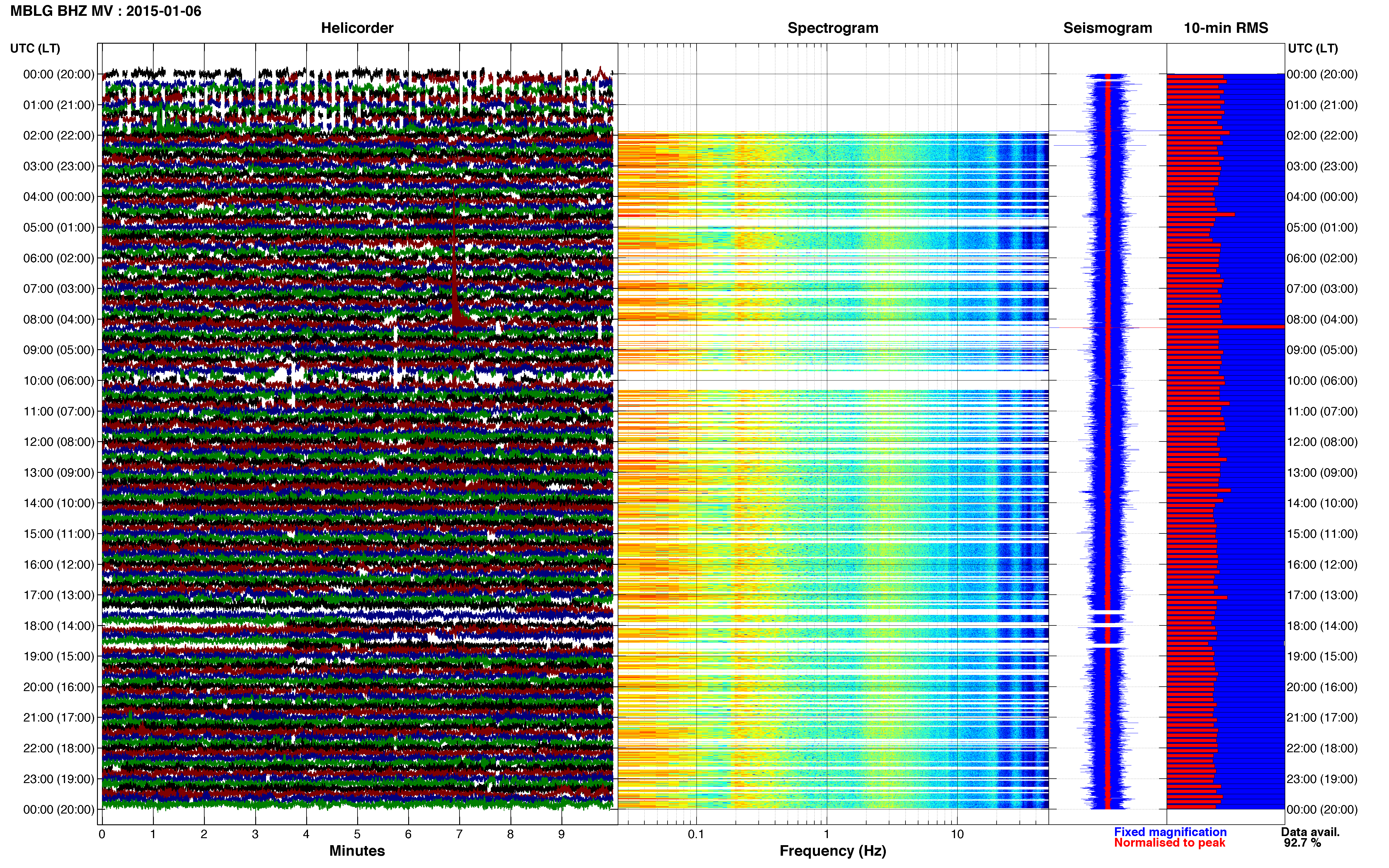Click the right-axis '08:00 (04:00)' time label
The image size is (1389, 868).
1322,319
